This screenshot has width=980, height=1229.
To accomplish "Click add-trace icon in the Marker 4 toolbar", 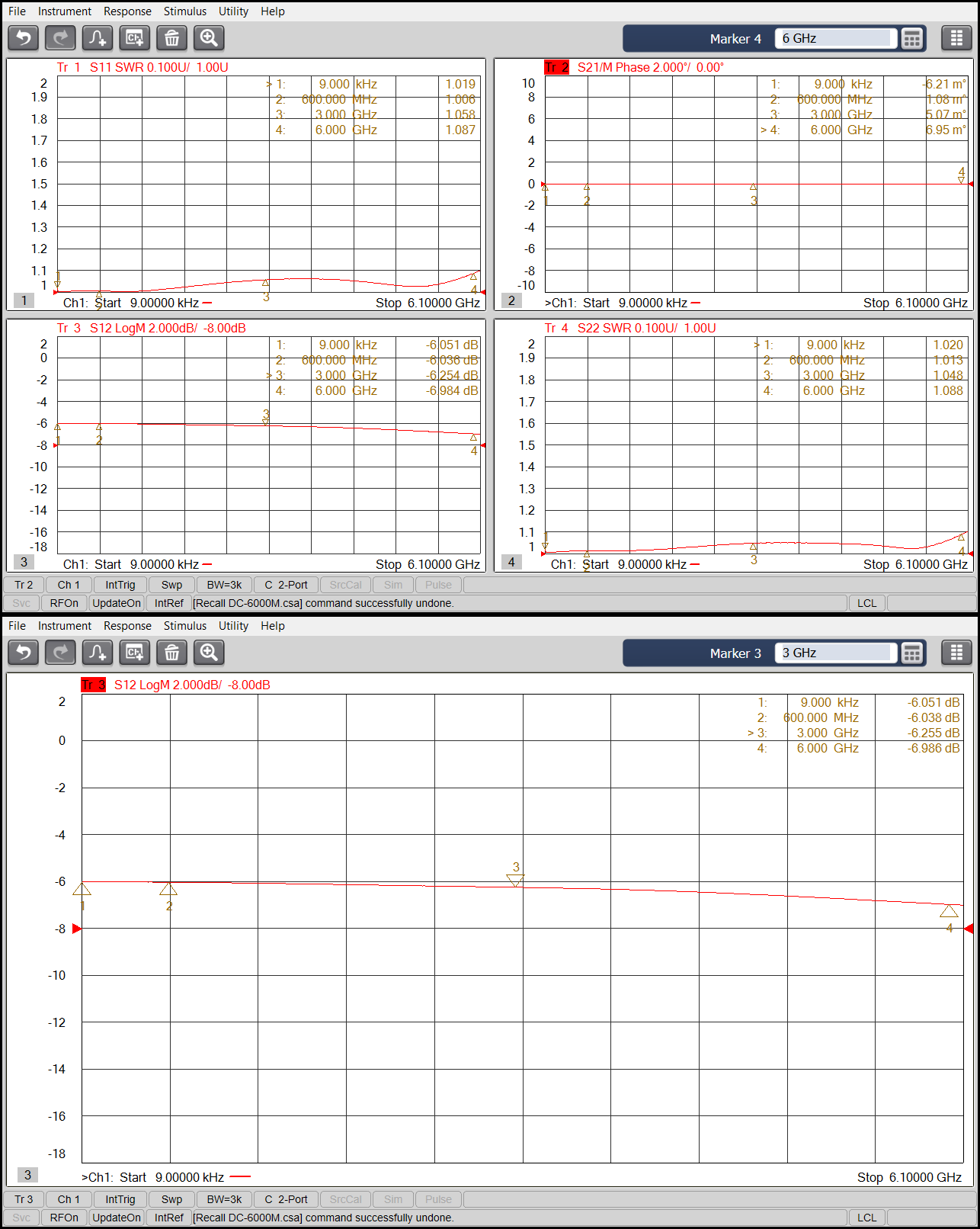I will (98, 38).
